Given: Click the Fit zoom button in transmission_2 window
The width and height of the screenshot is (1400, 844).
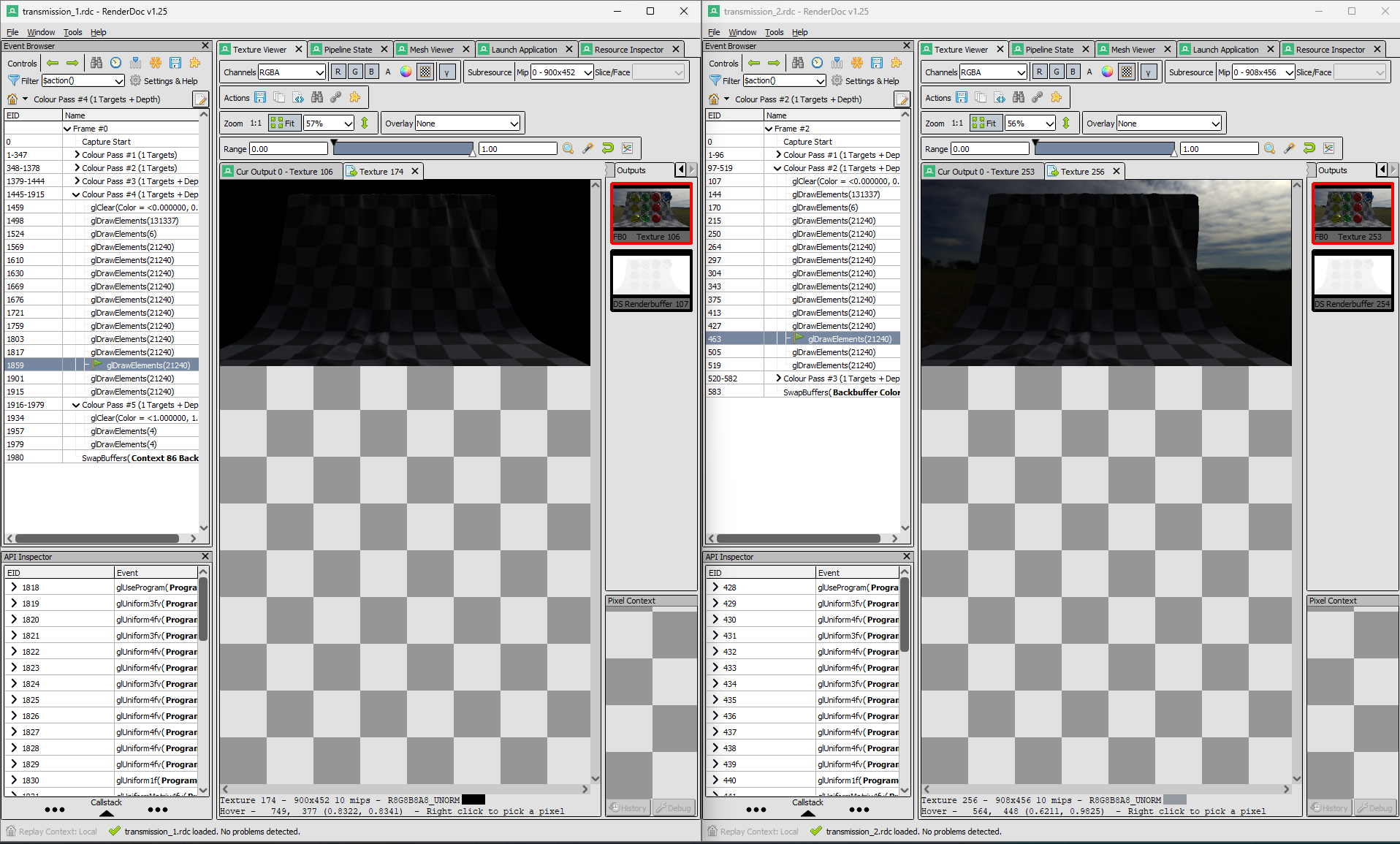Looking at the screenshot, I should point(985,123).
